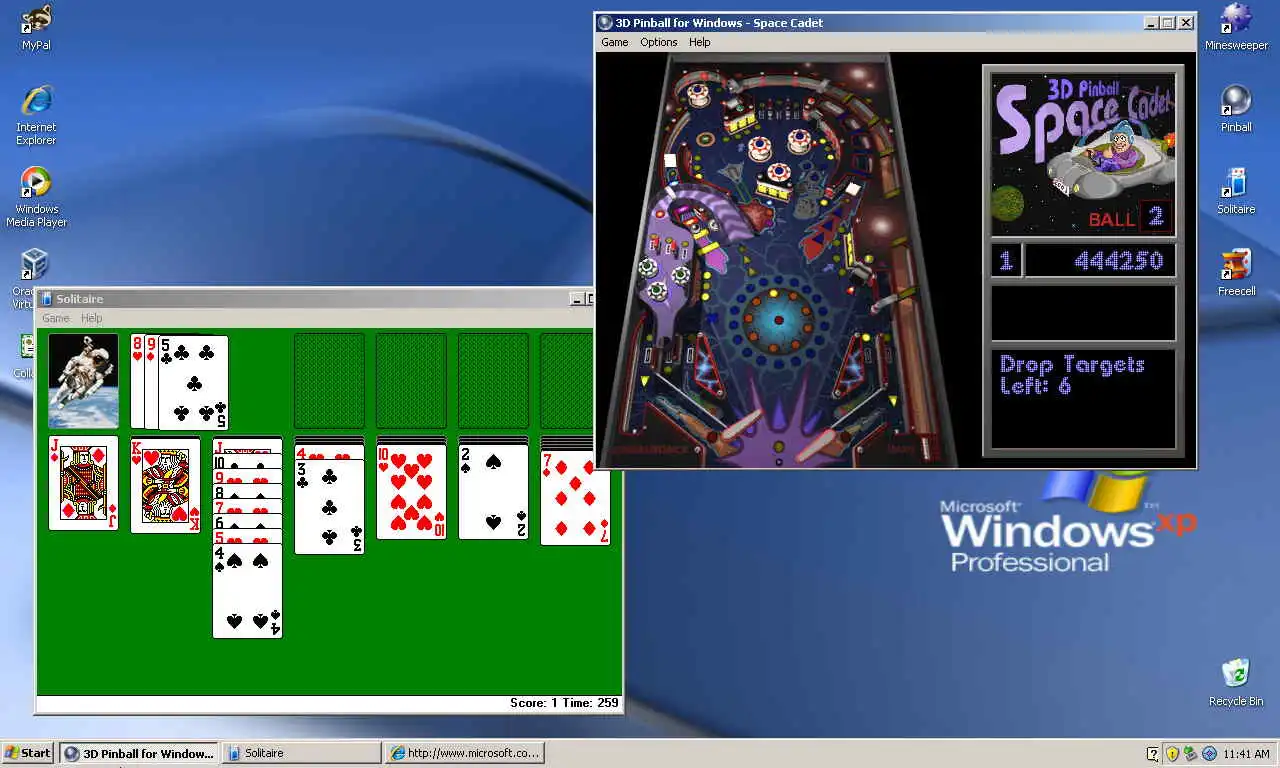Open the Help menu in Pinball
1280x768 pixels.
tap(700, 42)
